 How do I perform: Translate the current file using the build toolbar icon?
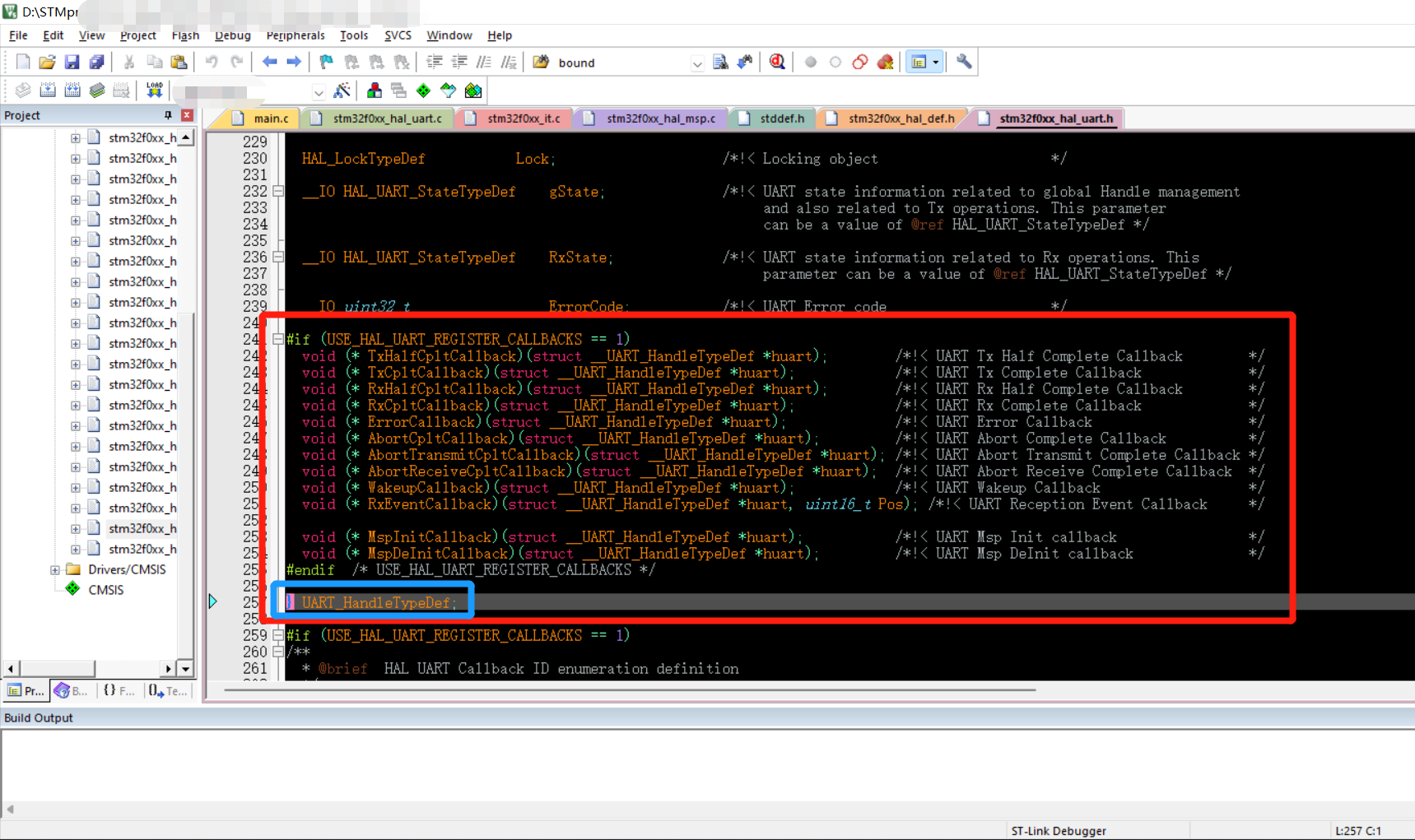[23, 90]
